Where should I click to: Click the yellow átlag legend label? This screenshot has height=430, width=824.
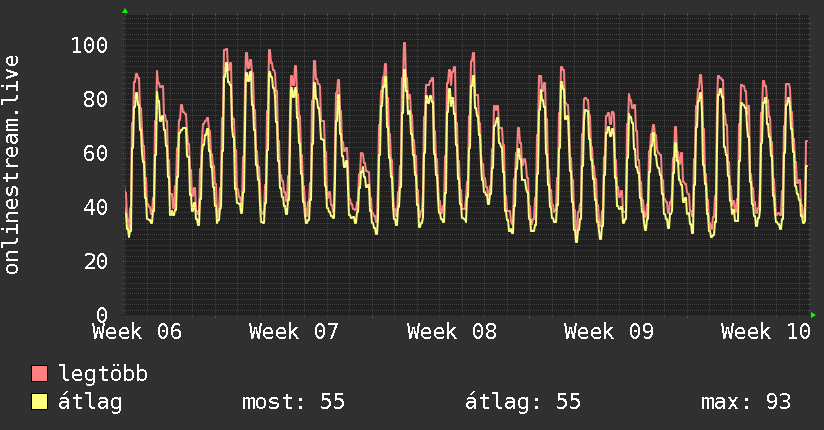[90, 402]
